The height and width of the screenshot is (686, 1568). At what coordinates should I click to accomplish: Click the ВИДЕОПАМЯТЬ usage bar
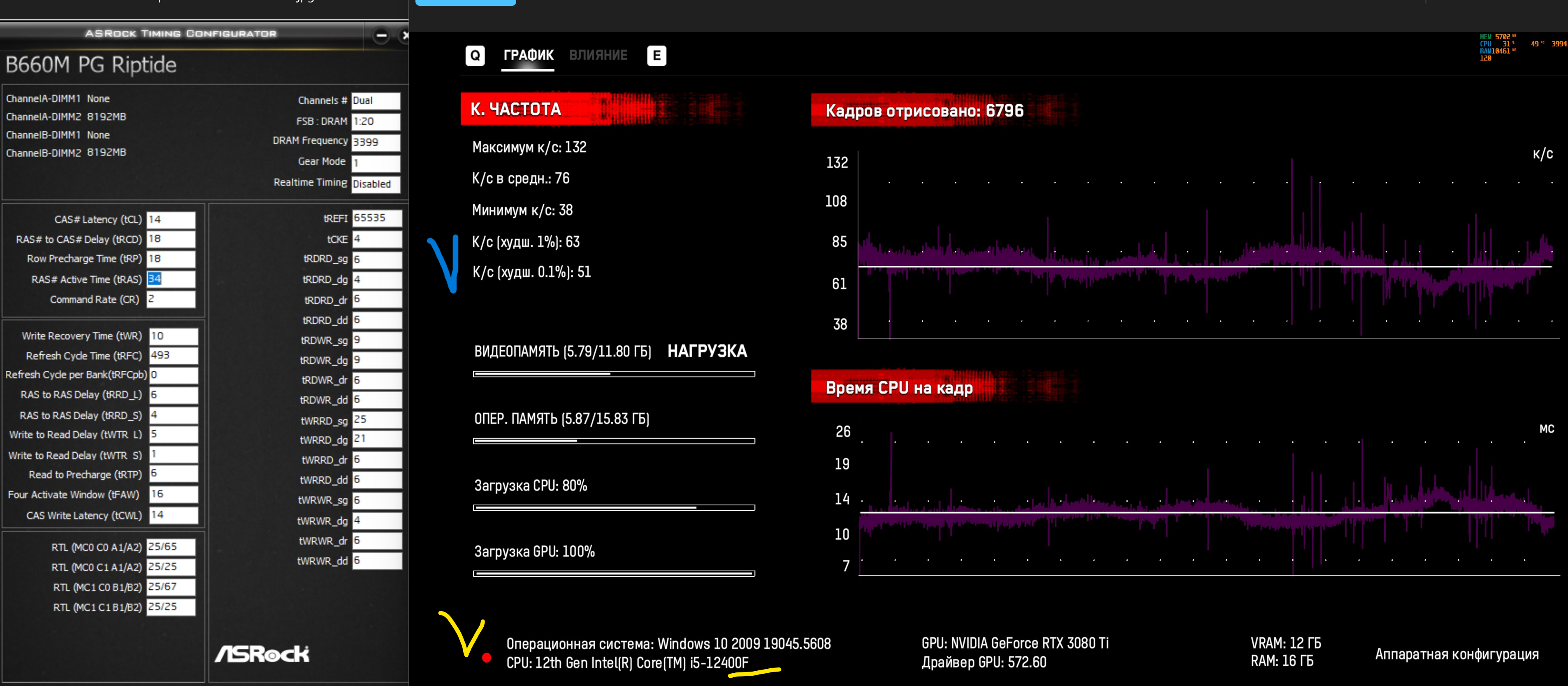(614, 374)
